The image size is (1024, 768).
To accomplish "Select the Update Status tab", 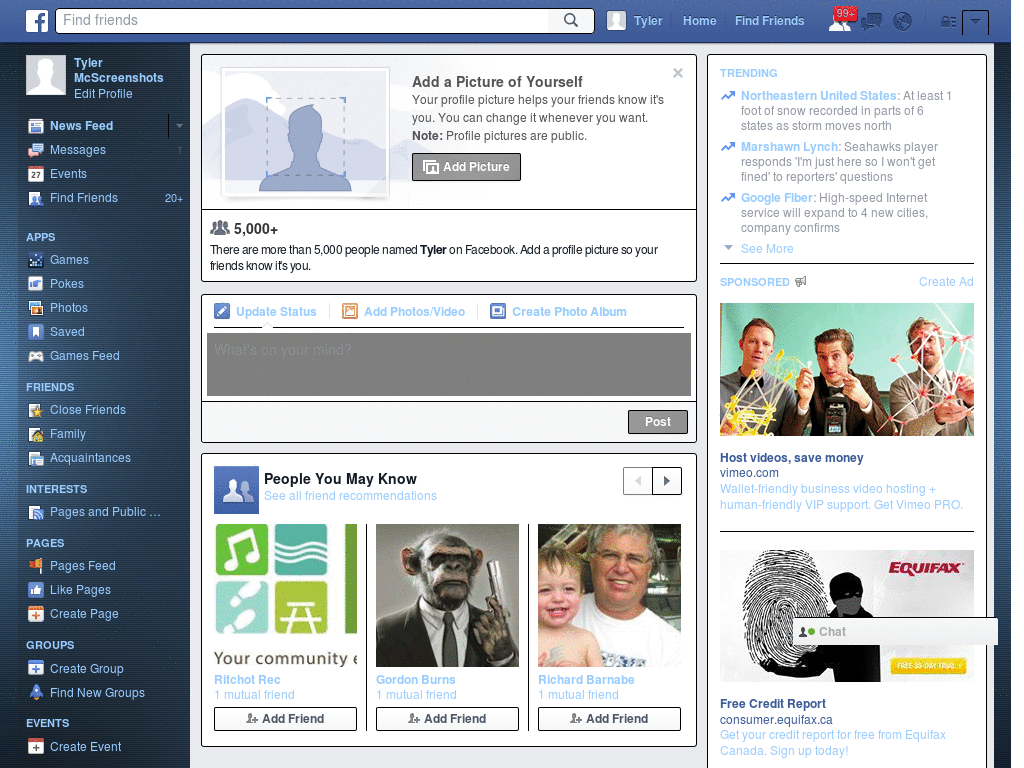I will coord(266,312).
